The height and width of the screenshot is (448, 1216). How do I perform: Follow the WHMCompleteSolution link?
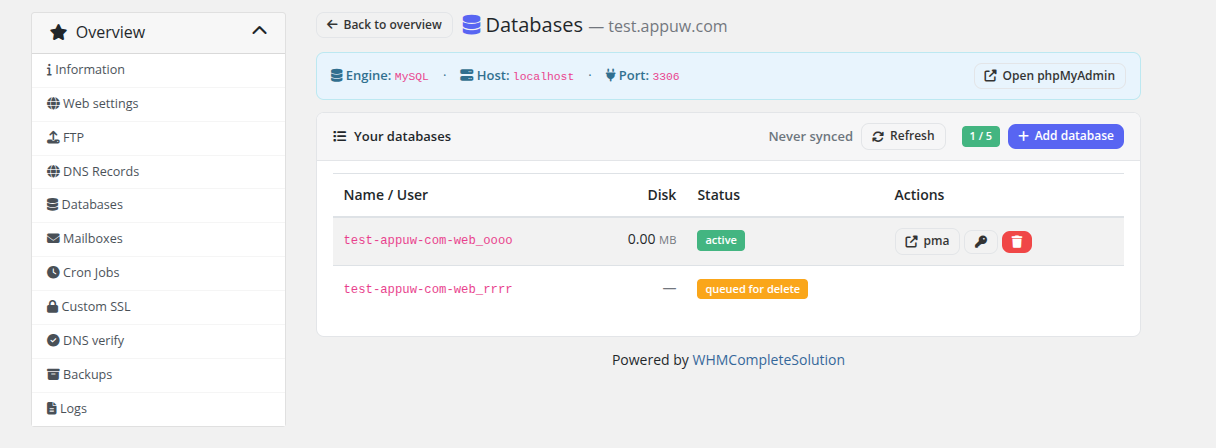pyautogui.click(x=769, y=360)
